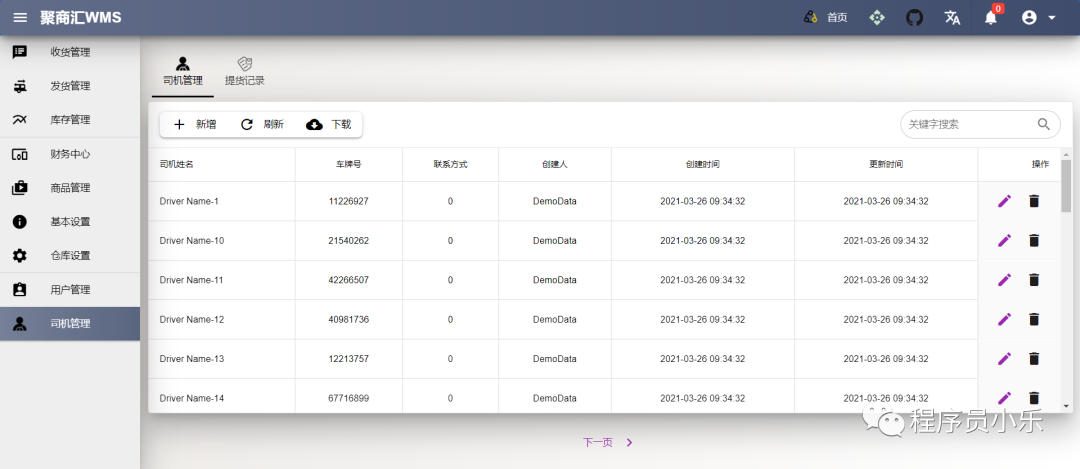Open the hamburger navigation menu
This screenshot has width=1080, height=469.
[20, 17]
